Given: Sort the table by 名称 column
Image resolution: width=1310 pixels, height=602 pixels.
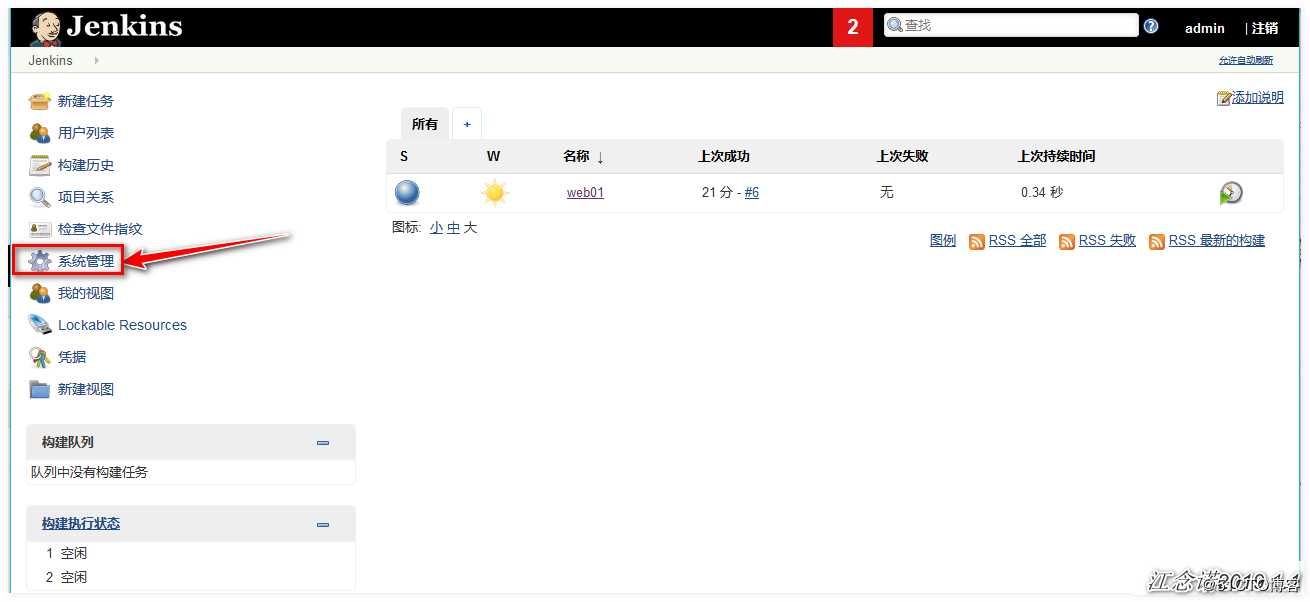Looking at the screenshot, I should [583, 157].
